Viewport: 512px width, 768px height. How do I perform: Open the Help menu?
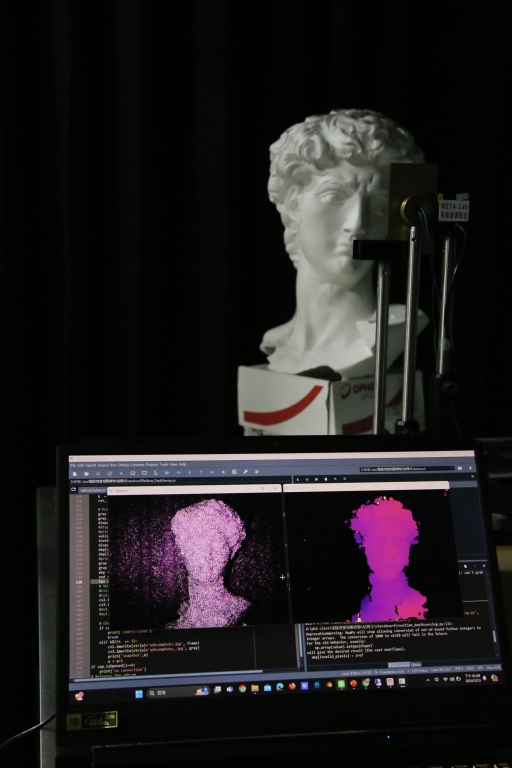tap(182, 464)
